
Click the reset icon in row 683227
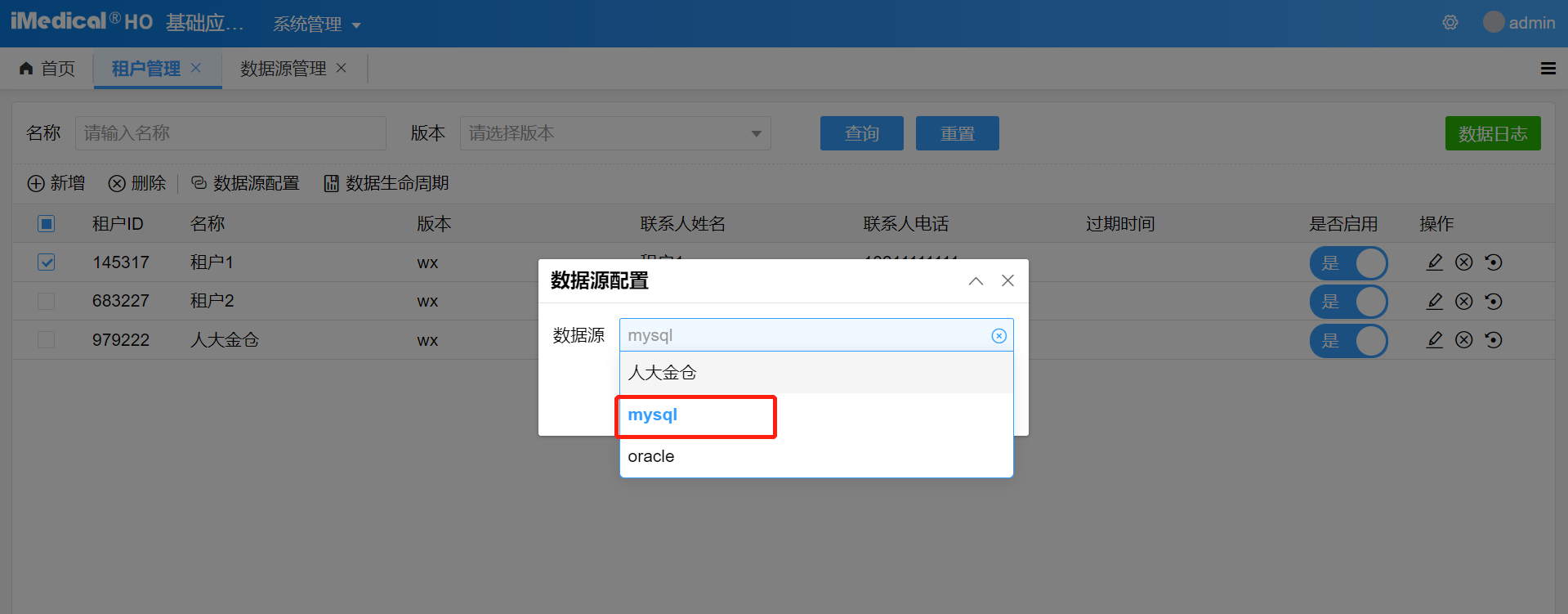click(x=1494, y=302)
